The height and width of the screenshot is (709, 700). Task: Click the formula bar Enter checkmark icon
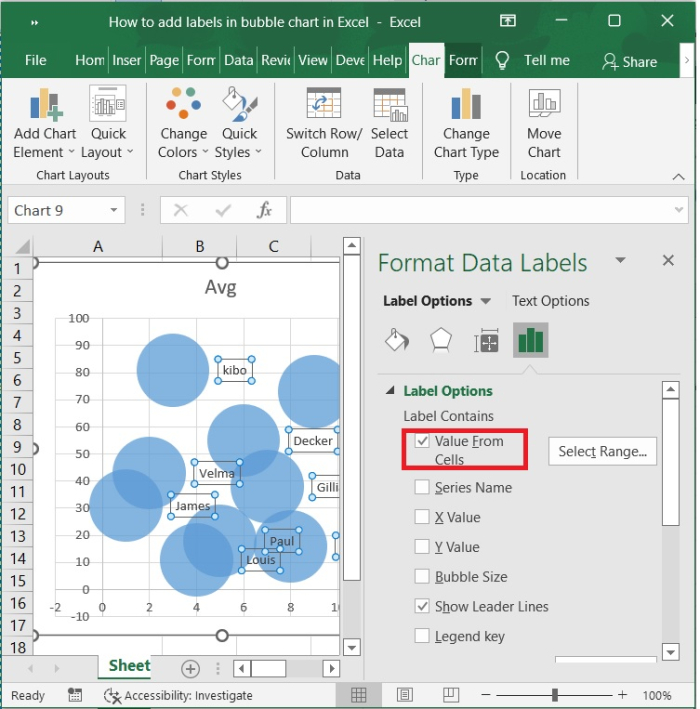[223, 210]
